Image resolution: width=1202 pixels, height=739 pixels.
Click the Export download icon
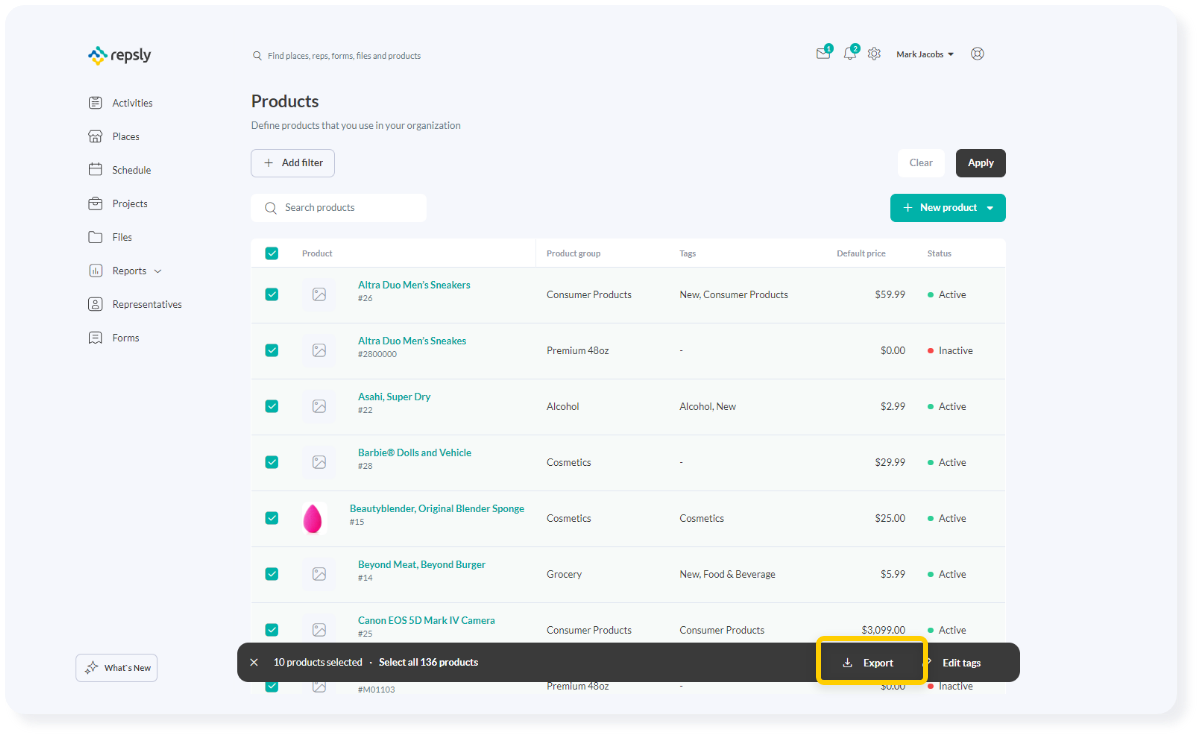coord(848,663)
